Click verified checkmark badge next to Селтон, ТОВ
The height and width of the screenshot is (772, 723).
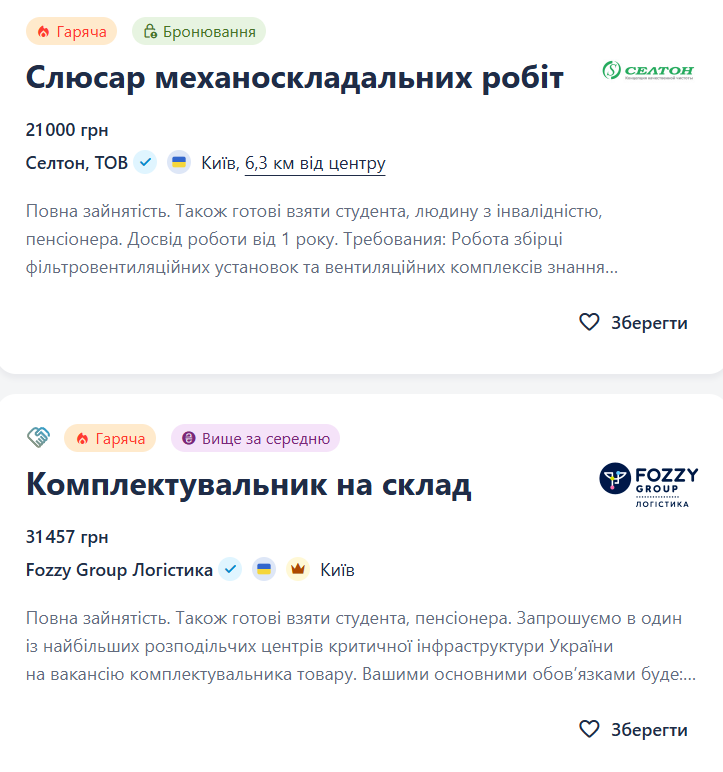click(146, 162)
